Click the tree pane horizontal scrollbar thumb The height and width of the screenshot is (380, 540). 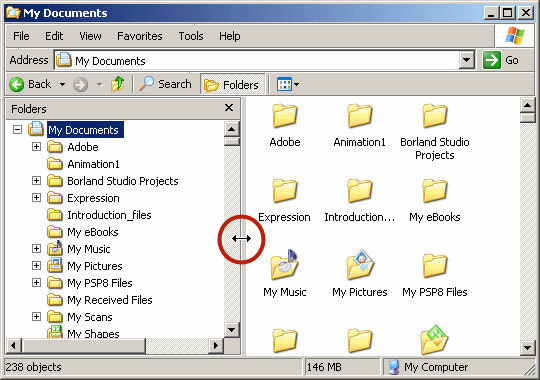click(84, 345)
